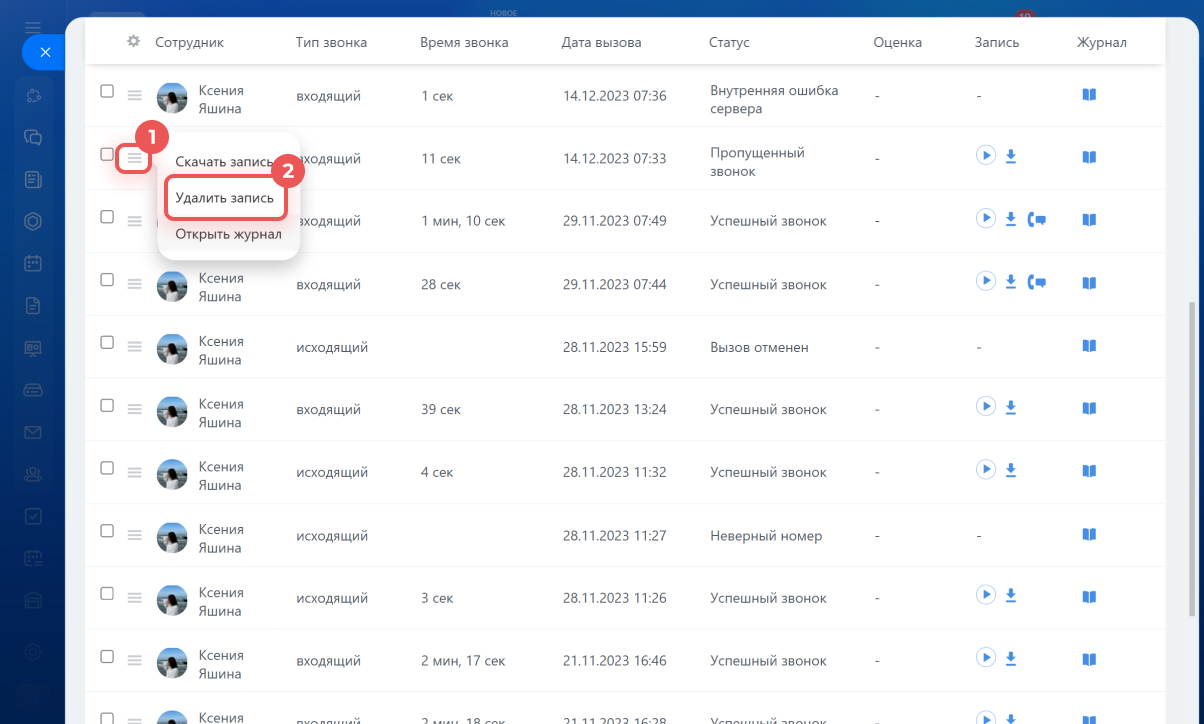Open row menu for the 29.11.2023 07:49 call

point(135,221)
